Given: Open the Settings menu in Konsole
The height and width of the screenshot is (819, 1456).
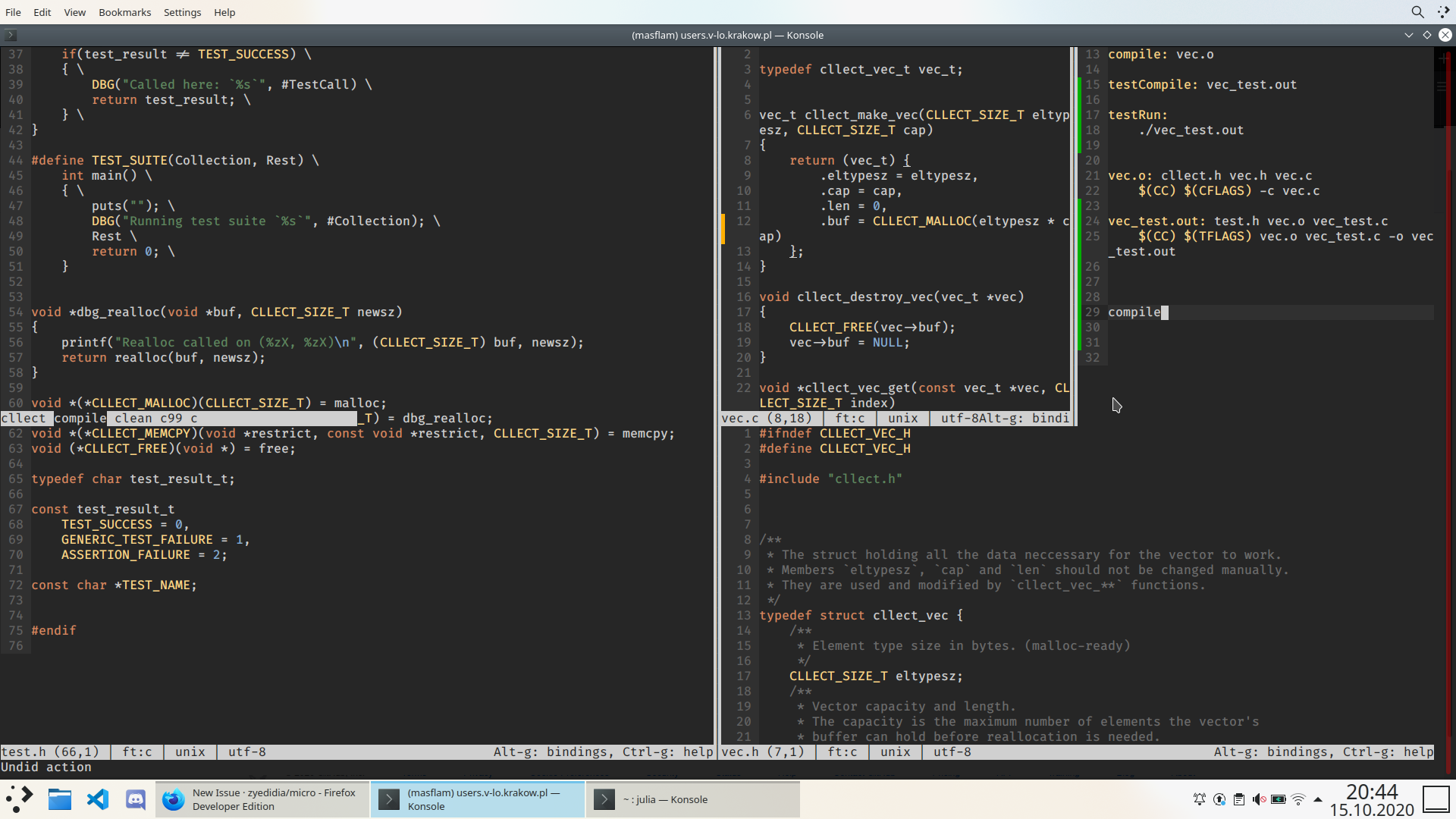Looking at the screenshot, I should click(x=182, y=12).
